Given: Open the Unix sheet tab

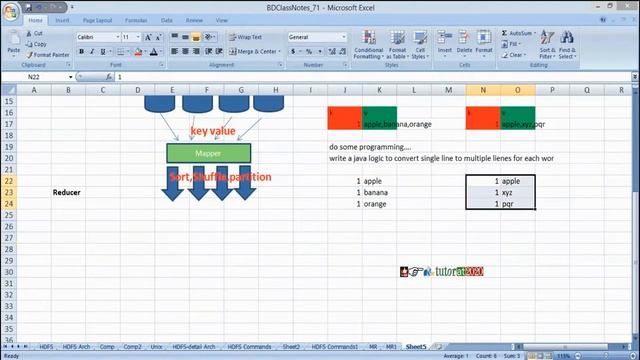Looking at the screenshot, I should click(156, 347).
